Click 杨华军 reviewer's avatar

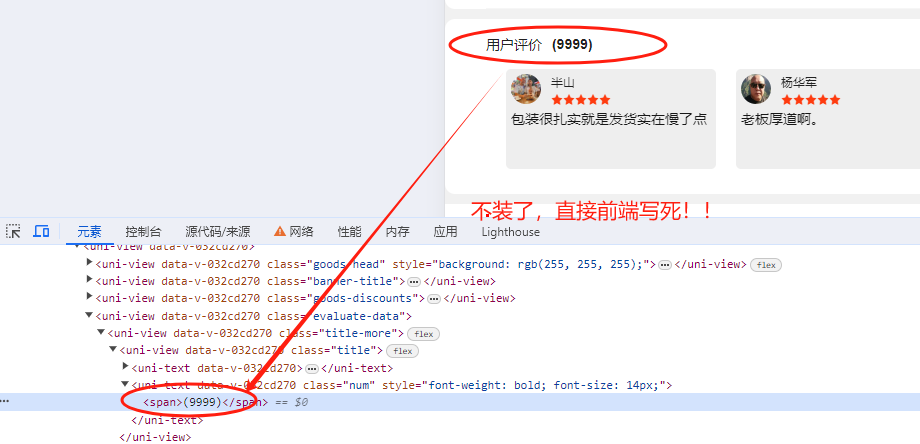coord(756,89)
